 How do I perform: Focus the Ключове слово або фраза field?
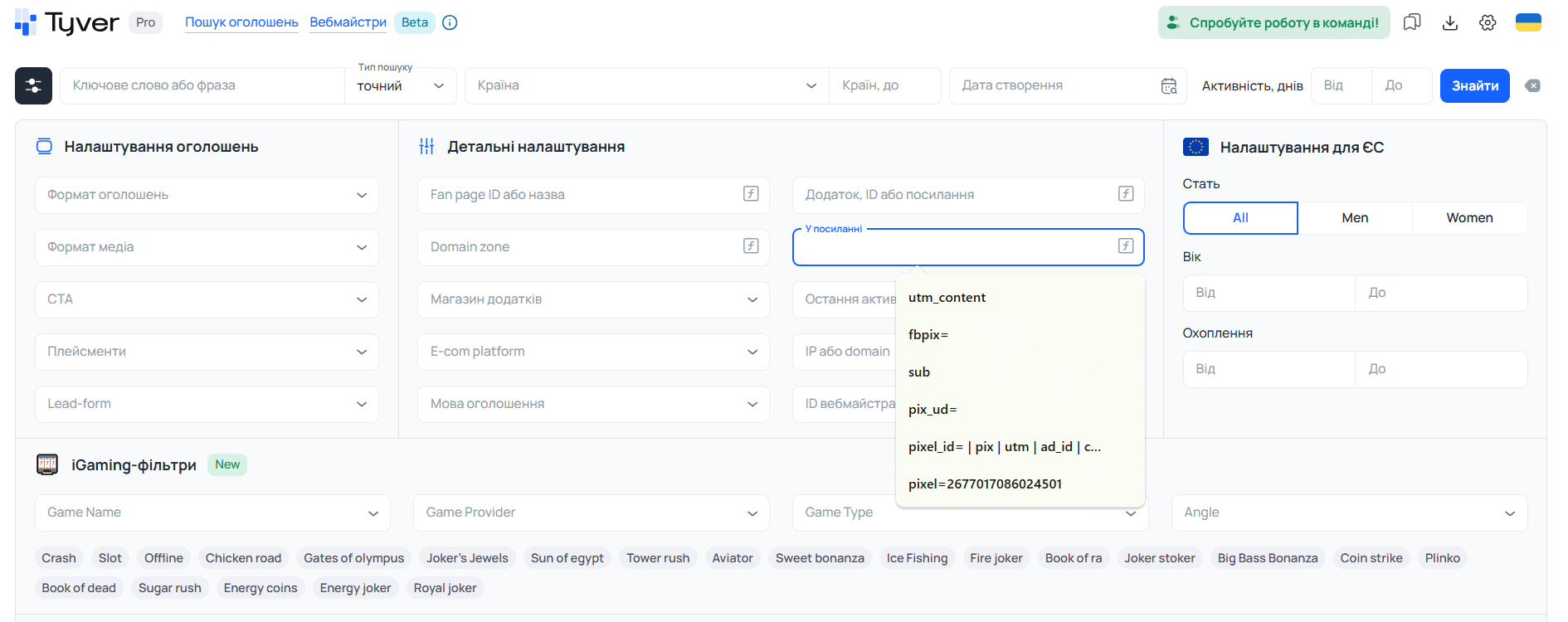tap(202, 85)
